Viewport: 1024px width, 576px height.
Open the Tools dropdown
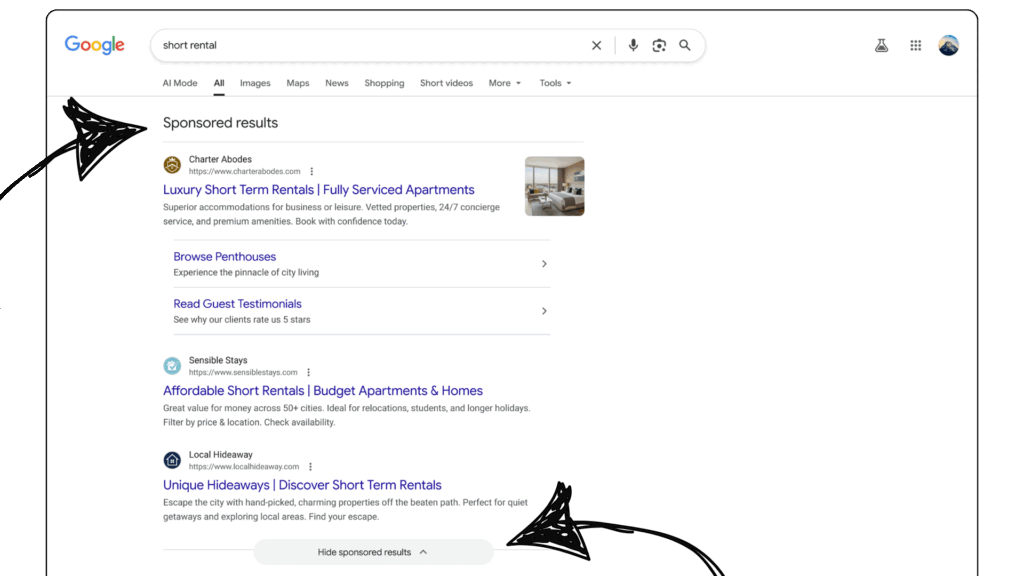(x=555, y=83)
